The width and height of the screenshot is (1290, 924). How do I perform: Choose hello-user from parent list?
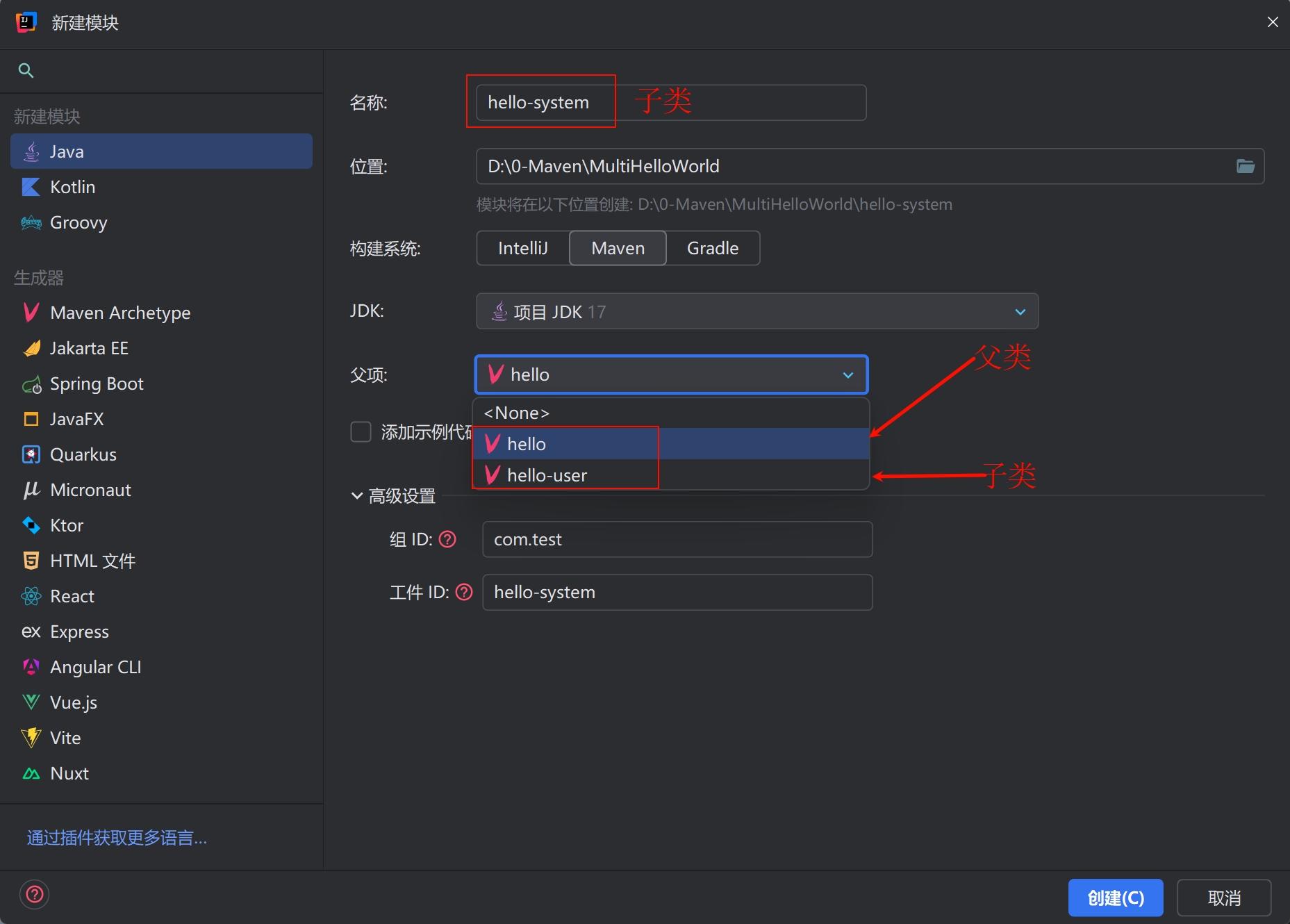[547, 475]
